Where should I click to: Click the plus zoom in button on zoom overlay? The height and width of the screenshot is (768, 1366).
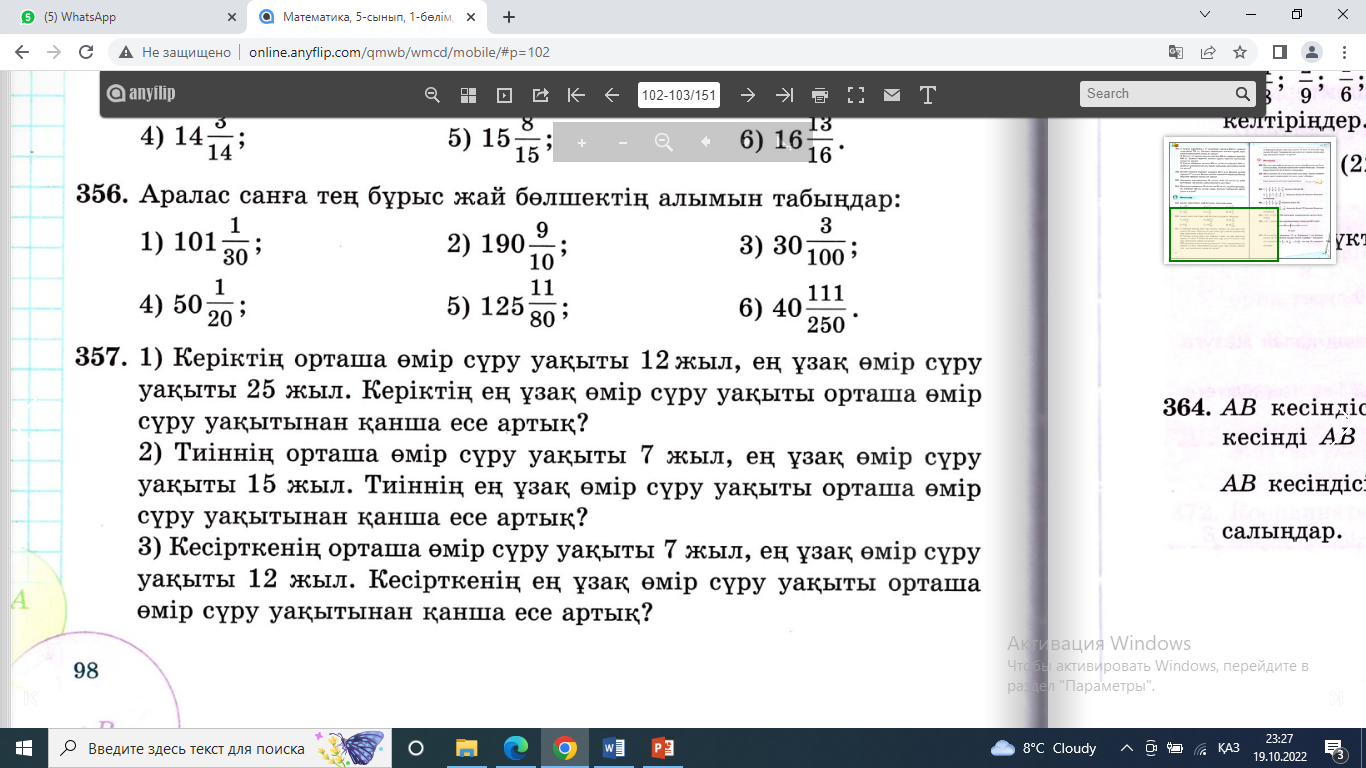coord(582,143)
